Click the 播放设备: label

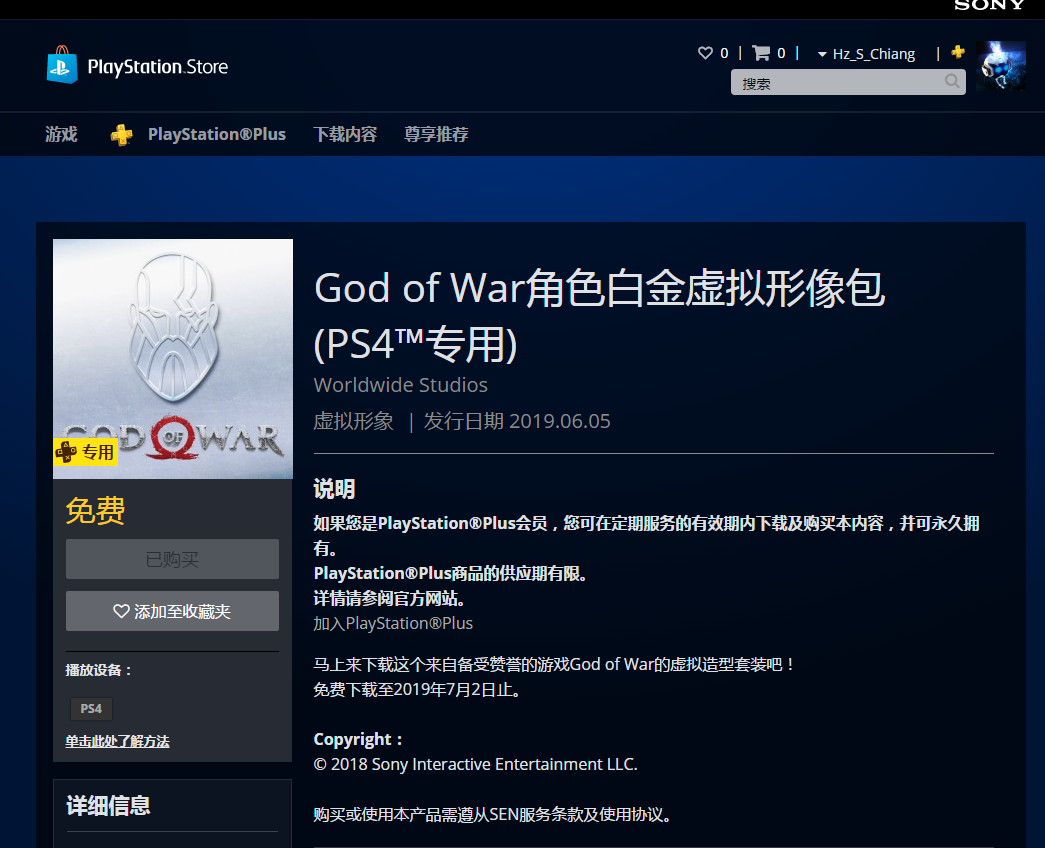pos(99,670)
